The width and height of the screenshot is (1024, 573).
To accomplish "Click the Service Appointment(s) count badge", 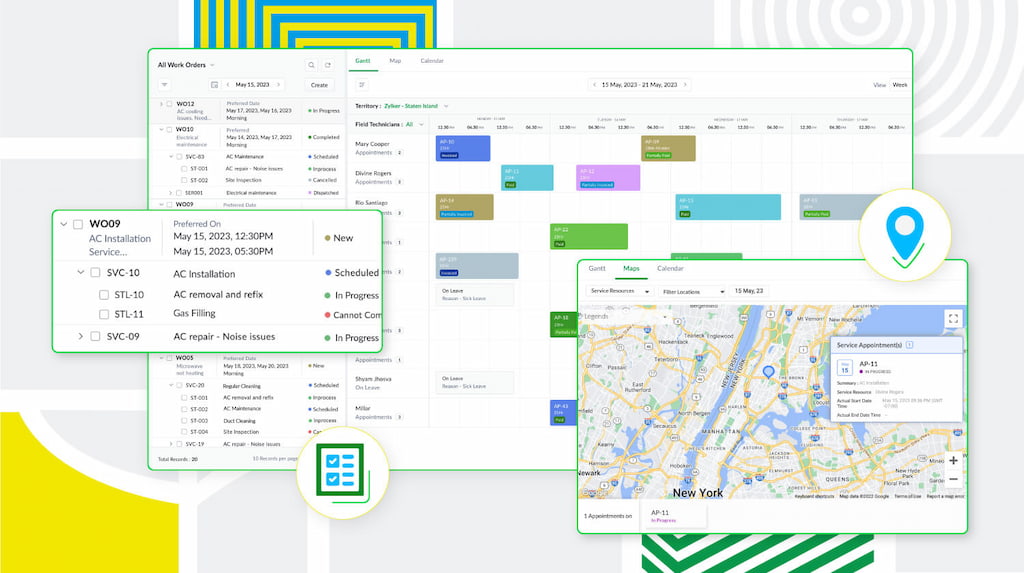I will click(909, 345).
